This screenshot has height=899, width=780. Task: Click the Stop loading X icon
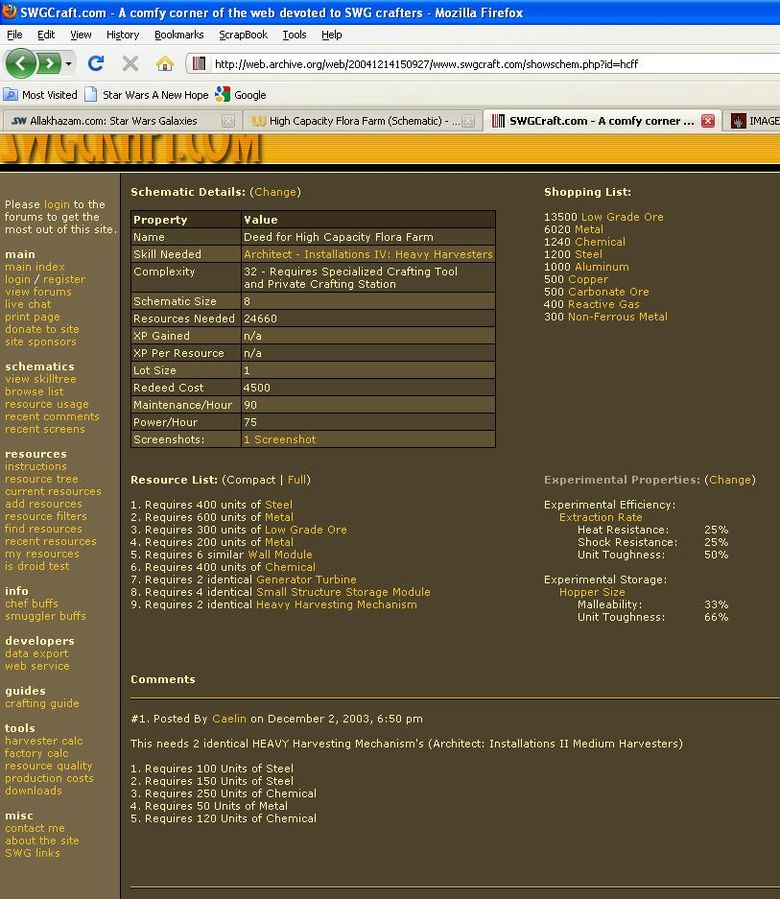130,64
